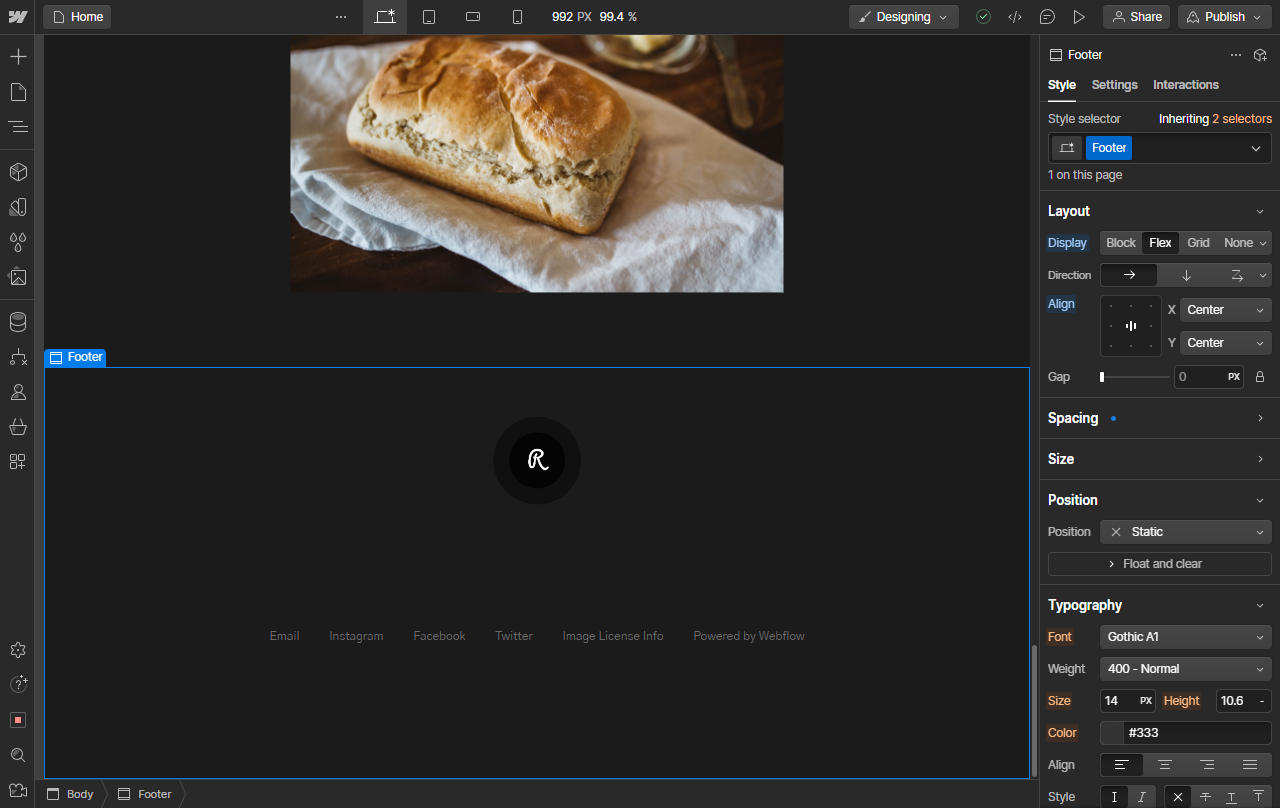Click the Publish button
Screen dimensions: 1280x808
click(x=1225, y=17)
